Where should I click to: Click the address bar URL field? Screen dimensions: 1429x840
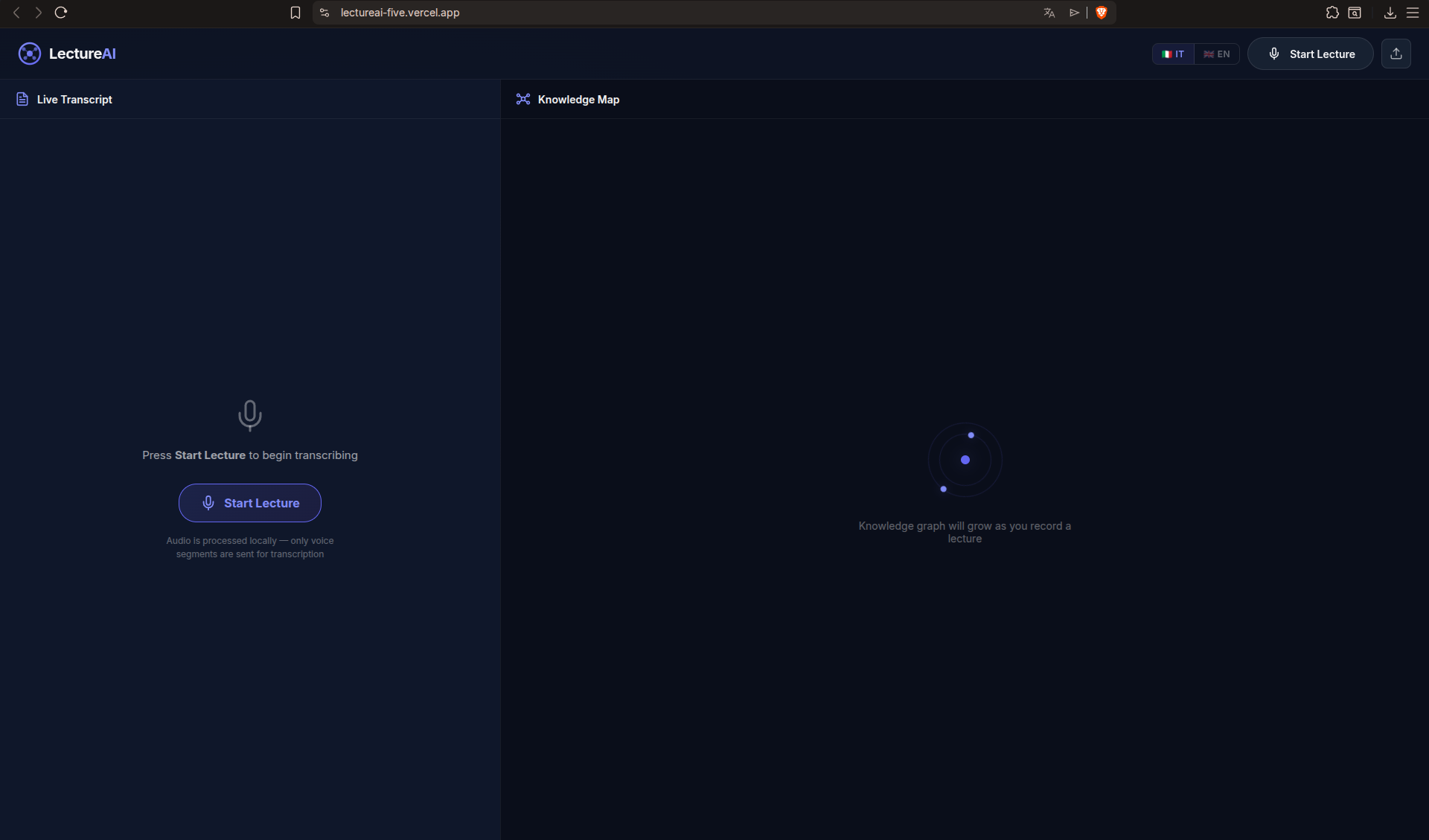click(595, 13)
